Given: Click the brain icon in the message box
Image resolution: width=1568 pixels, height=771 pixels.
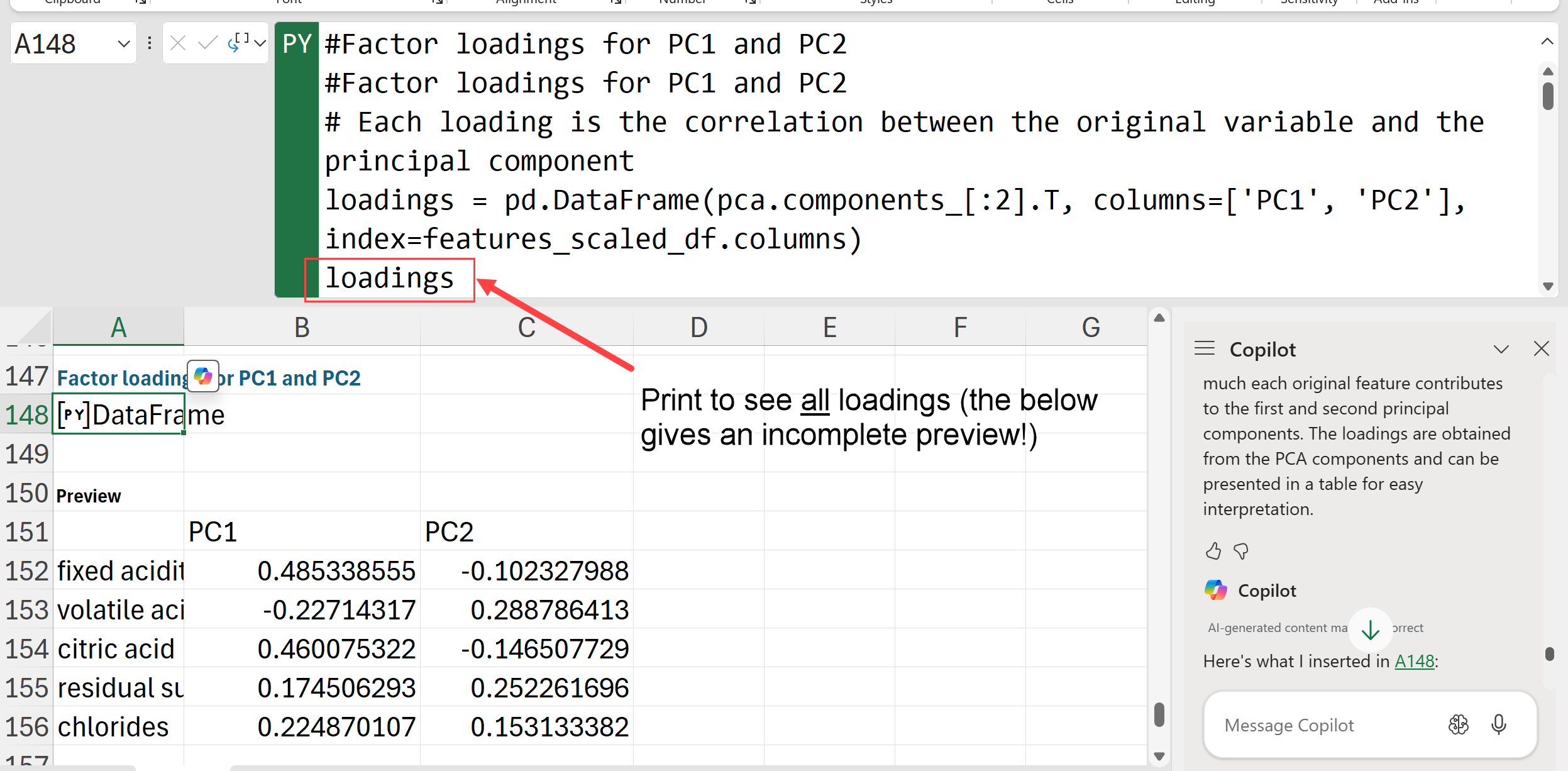Looking at the screenshot, I should point(1459,724).
